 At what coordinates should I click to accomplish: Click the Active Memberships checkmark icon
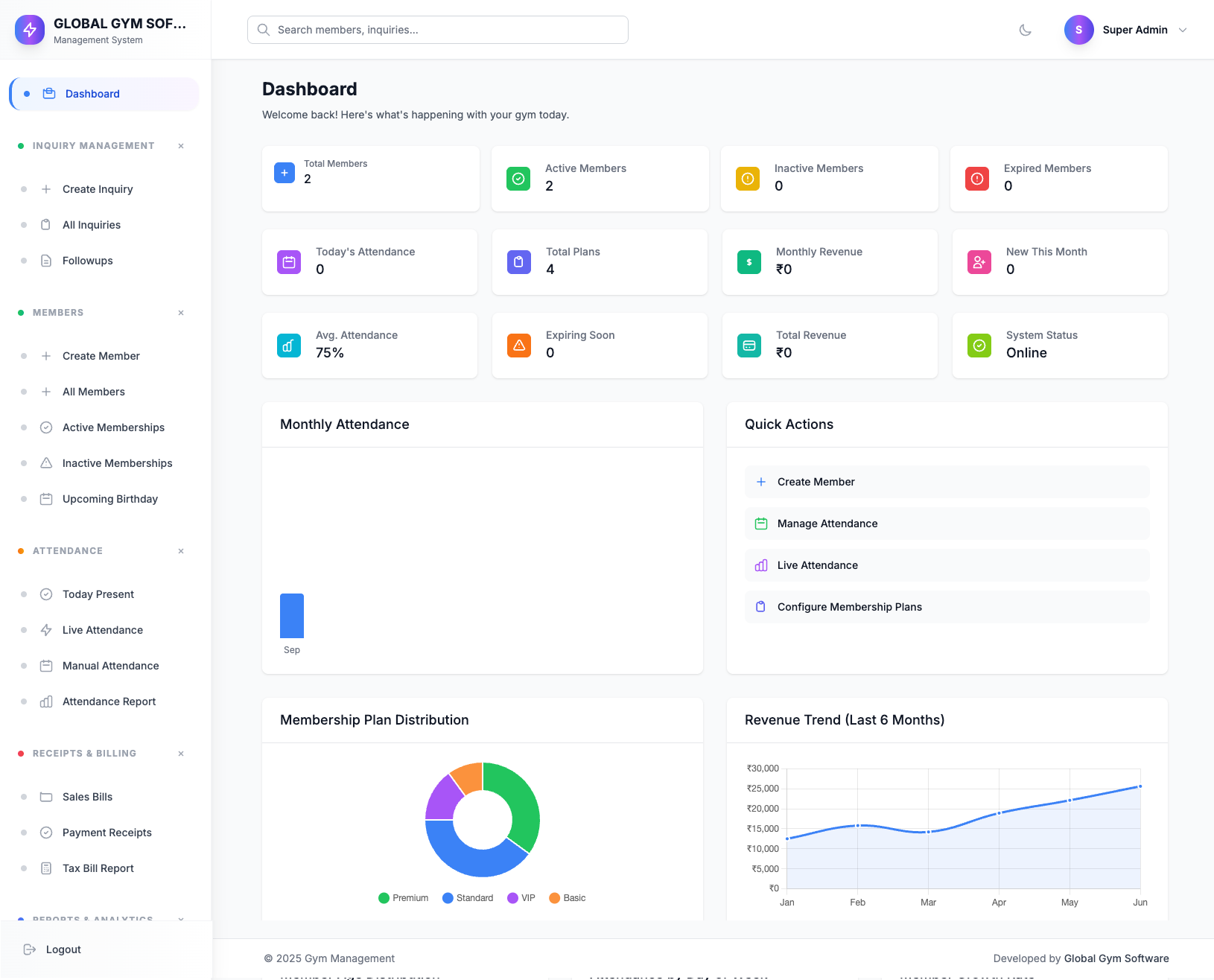point(46,427)
